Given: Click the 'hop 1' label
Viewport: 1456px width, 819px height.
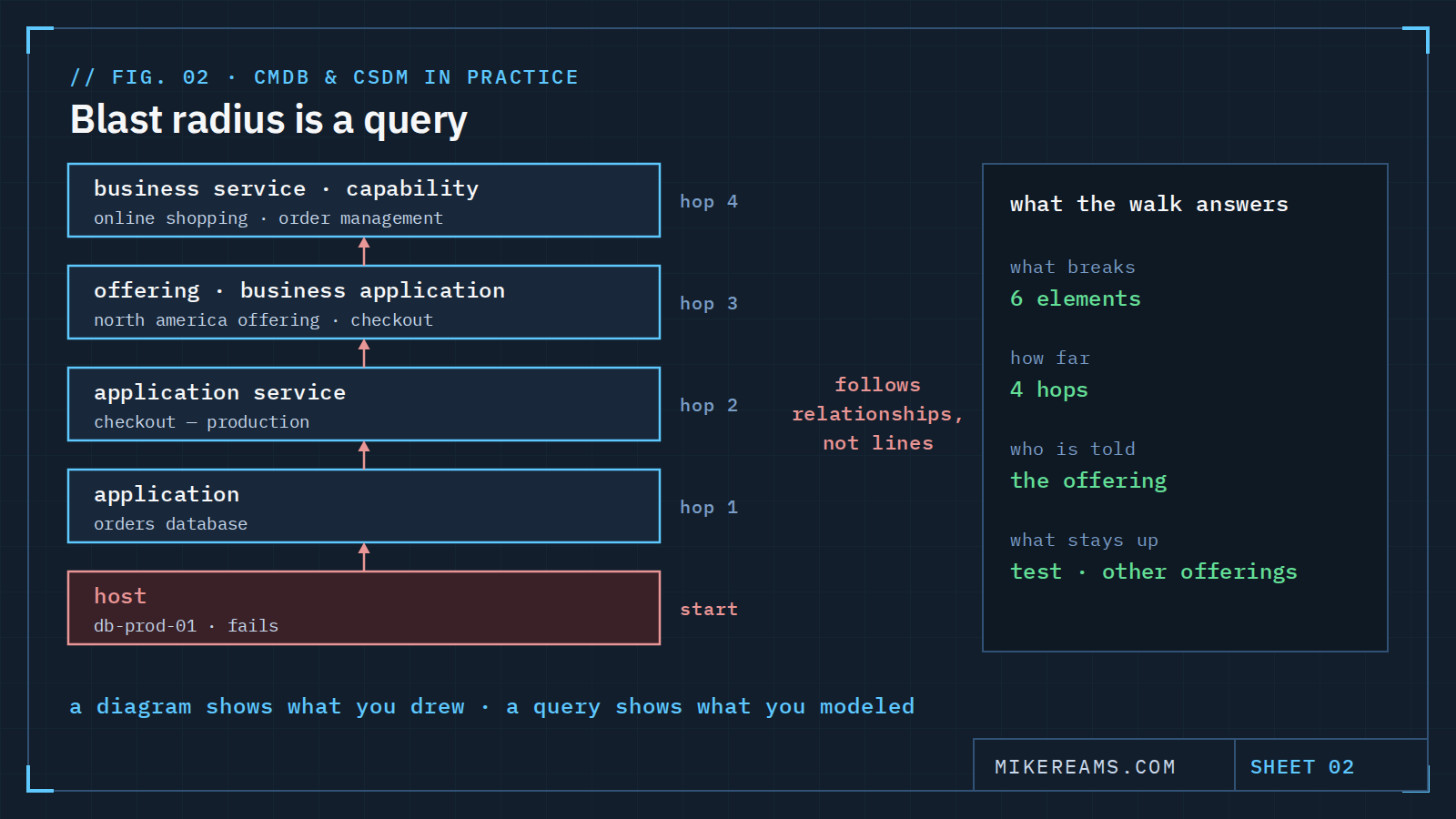Looking at the screenshot, I should tap(709, 507).
